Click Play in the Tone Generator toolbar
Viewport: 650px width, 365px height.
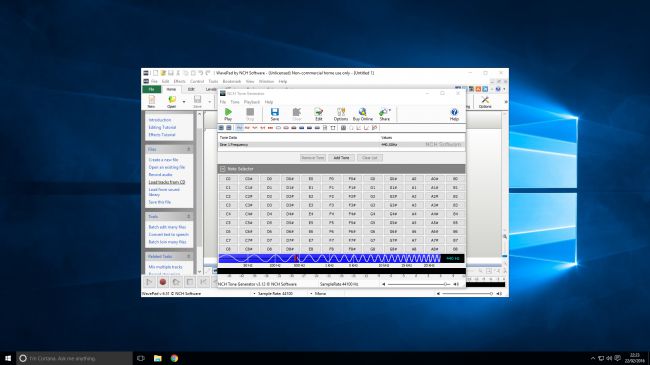[228, 114]
